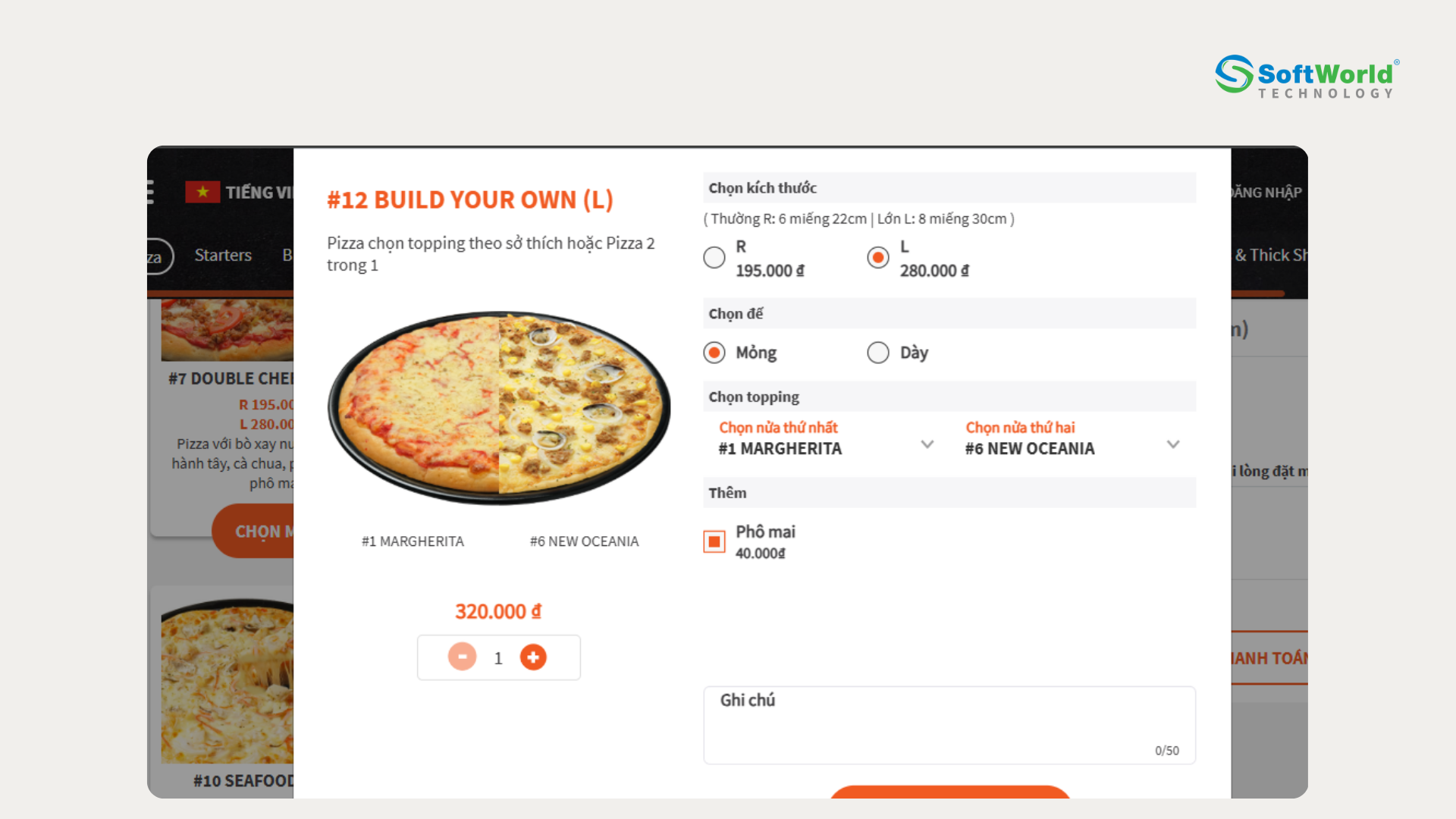This screenshot has width=1456, height=819.
Task: Uncheck the Phô mai add-on
Action: coord(714,541)
